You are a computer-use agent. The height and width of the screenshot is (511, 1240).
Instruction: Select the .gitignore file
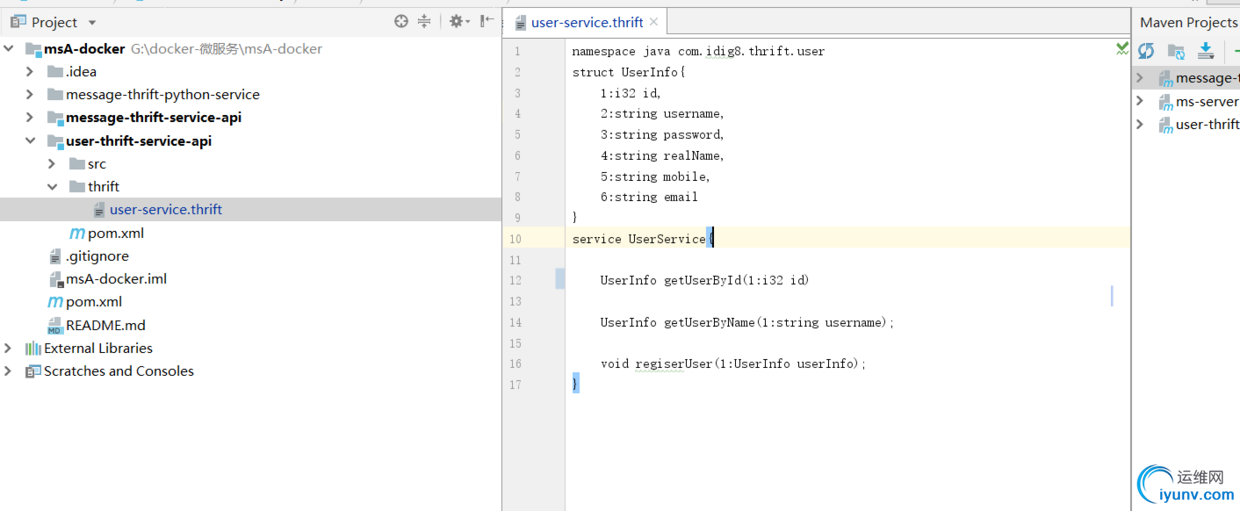(88, 256)
